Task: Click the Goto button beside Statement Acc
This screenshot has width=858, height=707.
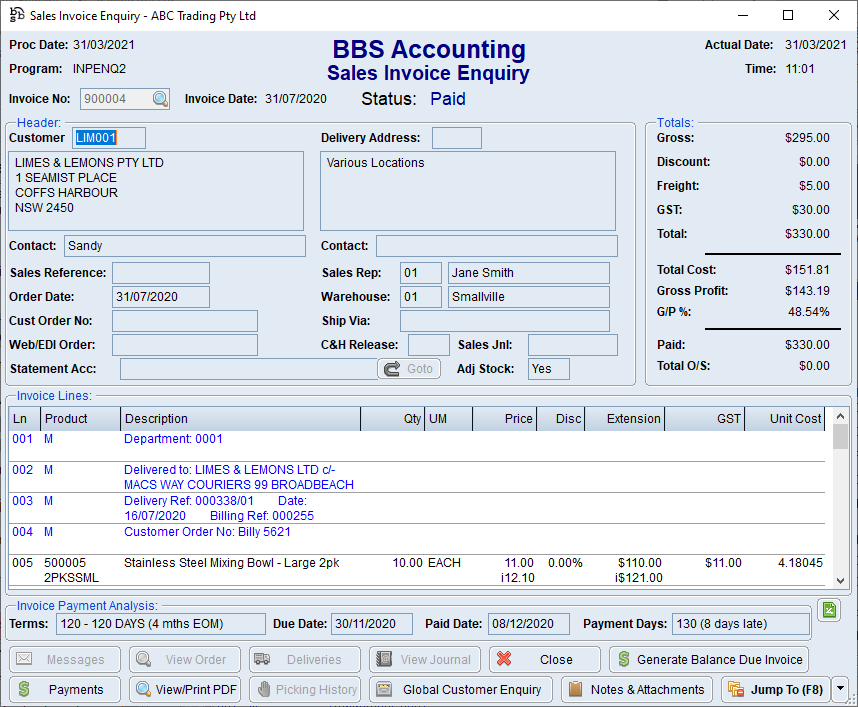Action: click(409, 369)
